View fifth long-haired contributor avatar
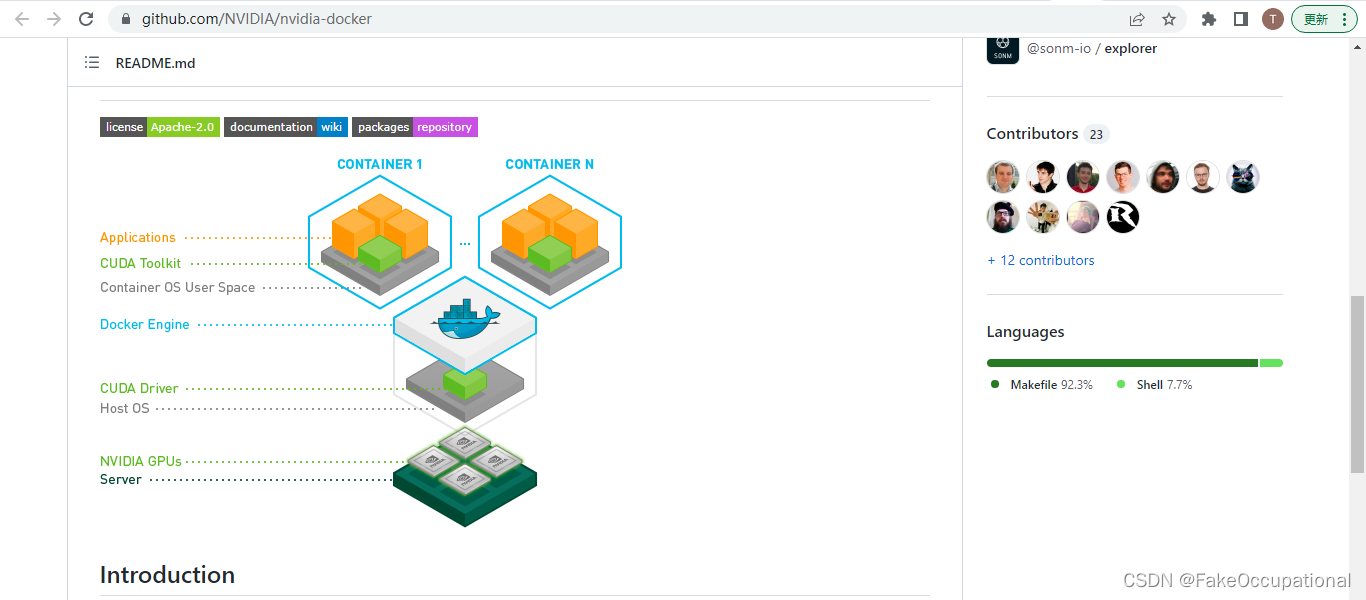The width and height of the screenshot is (1366, 600). tap(1163, 177)
